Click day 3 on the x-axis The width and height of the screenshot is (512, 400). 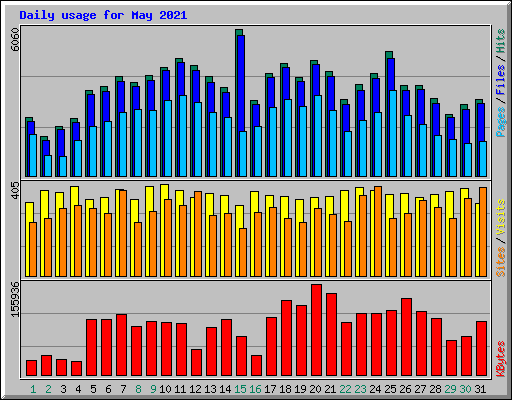coord(63,389)
